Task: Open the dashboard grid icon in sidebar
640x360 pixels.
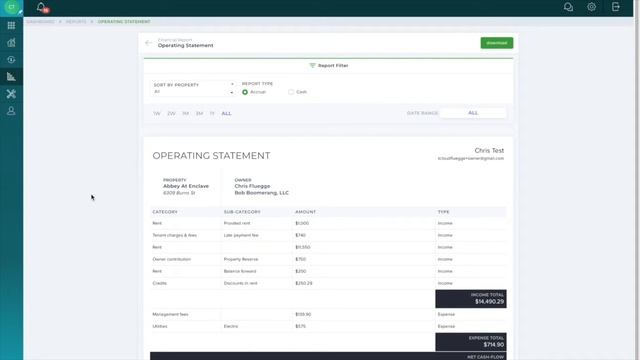Action: [x=11, y=25]
